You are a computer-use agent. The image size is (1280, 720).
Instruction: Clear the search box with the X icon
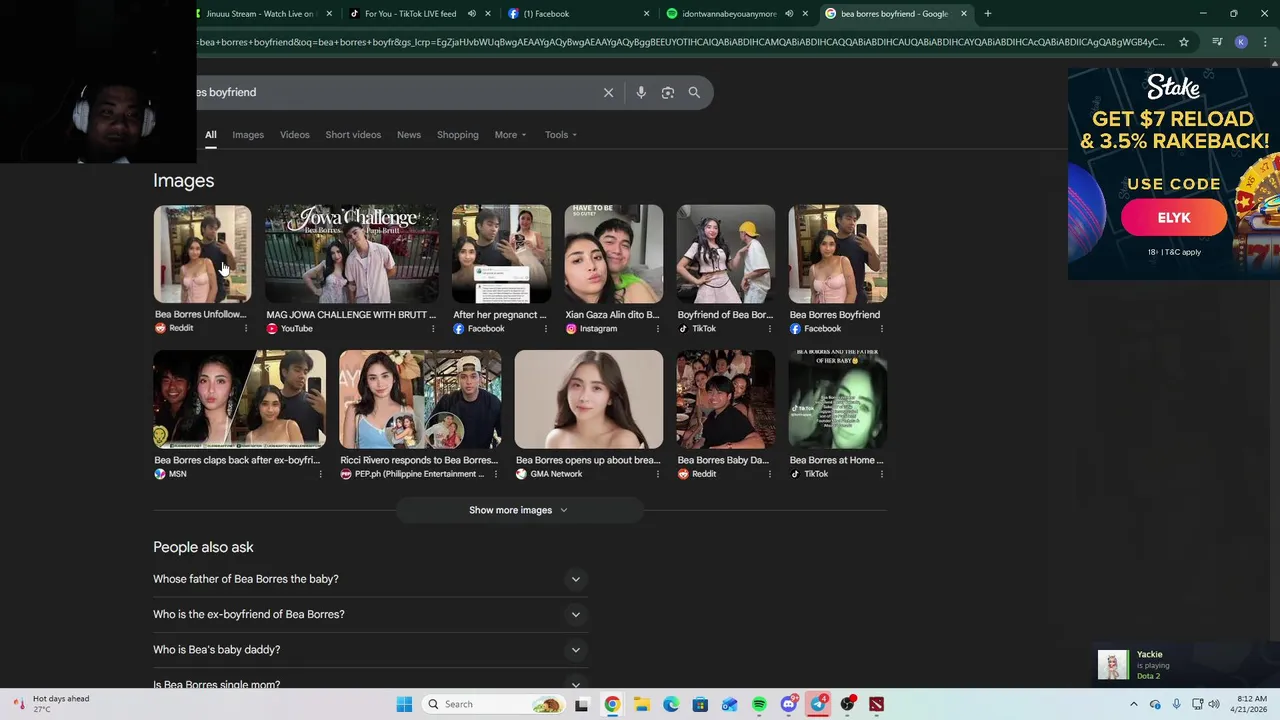click(x=608, y=92)
